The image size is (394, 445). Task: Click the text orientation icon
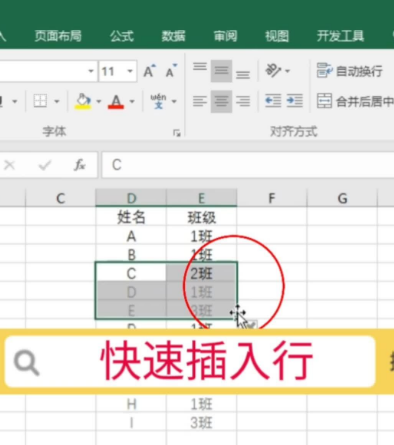click(x=273, y=71)
